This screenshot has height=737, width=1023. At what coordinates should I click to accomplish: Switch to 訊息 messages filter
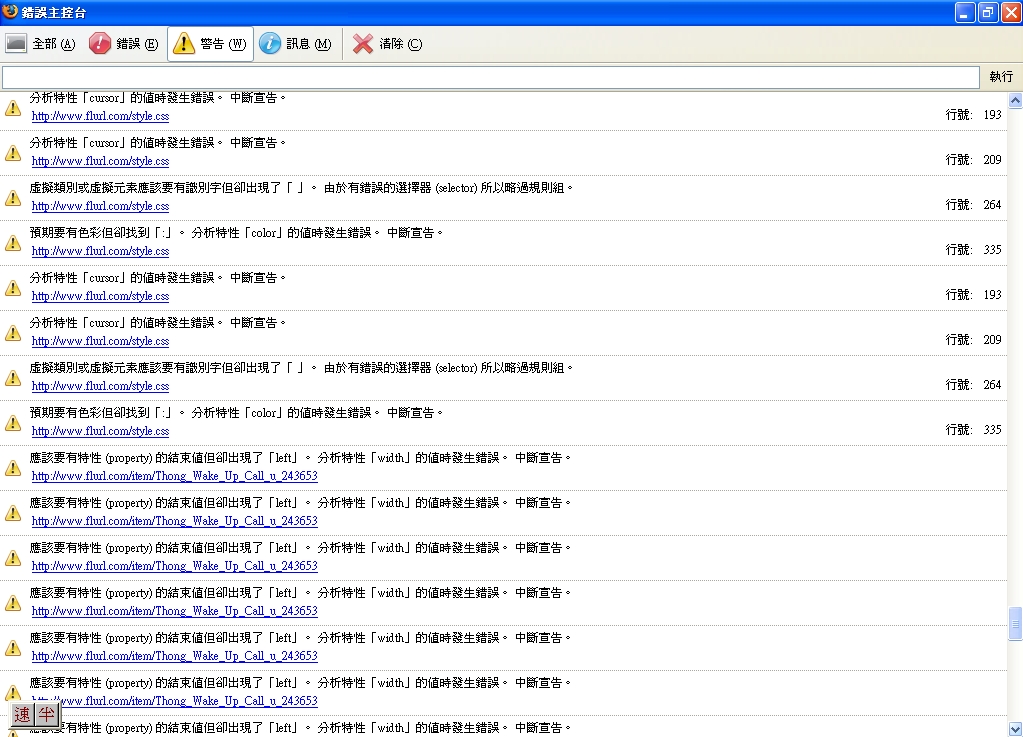296,44
